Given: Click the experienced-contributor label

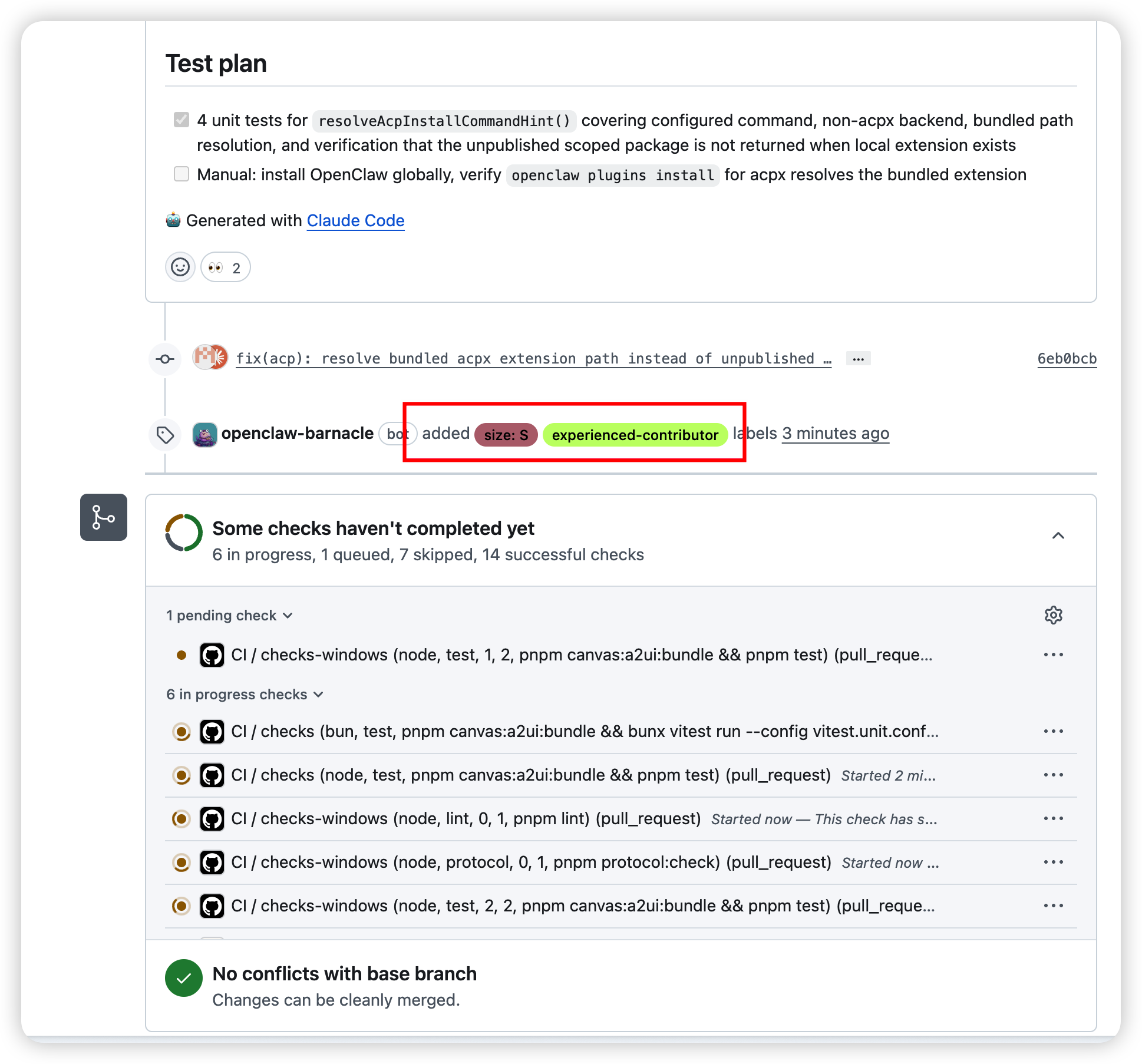Looking at the screenshot, I should pos(635,435).
